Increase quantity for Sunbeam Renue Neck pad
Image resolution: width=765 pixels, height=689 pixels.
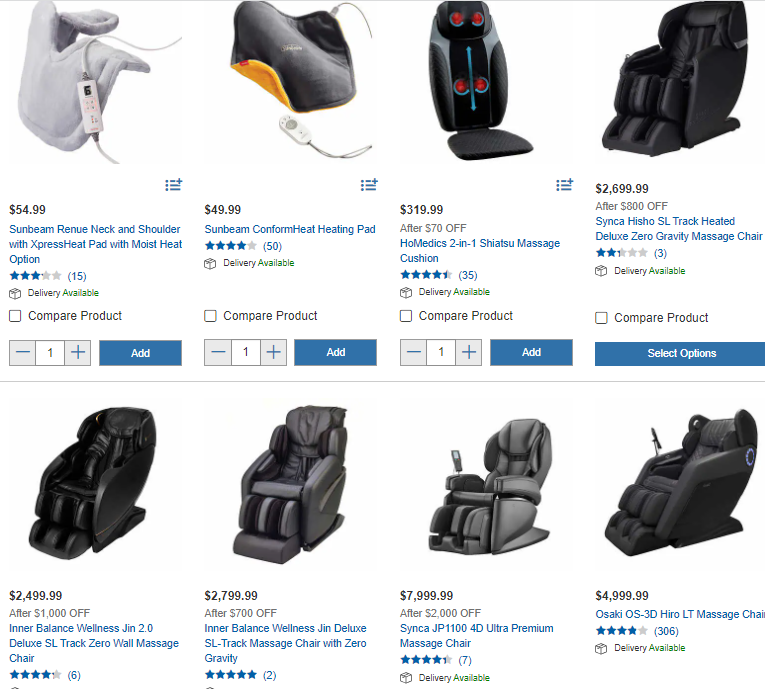pyautogui.click(x=78, y=353)
